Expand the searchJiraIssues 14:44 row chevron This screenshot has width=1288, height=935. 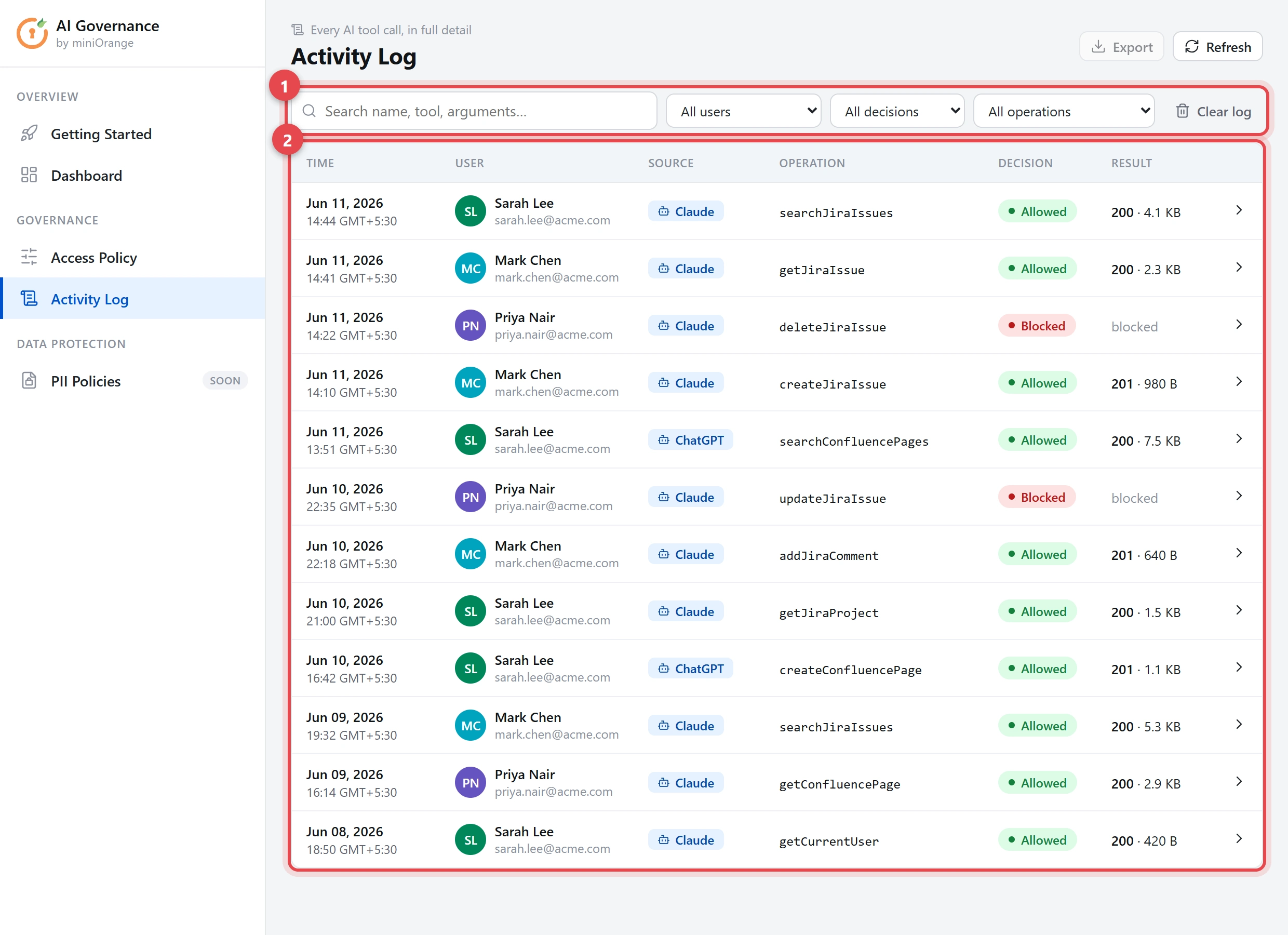(x=1239, y=210)
